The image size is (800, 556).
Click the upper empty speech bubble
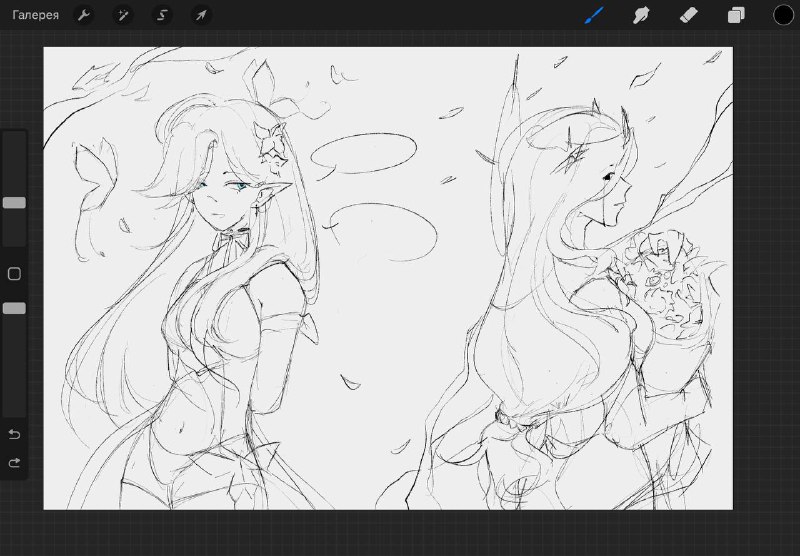click(x=364, y=154)
